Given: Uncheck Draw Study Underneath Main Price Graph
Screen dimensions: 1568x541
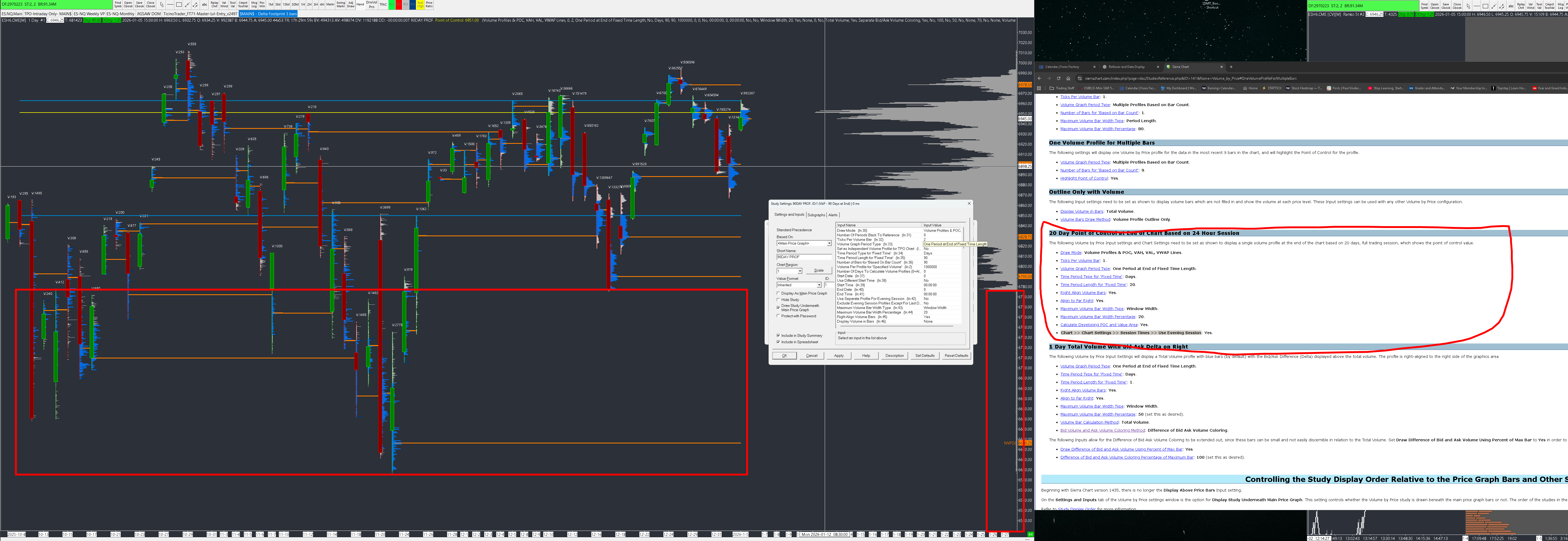Looking at the screenshot, I should pyautogui.click(x=778, y=307).
